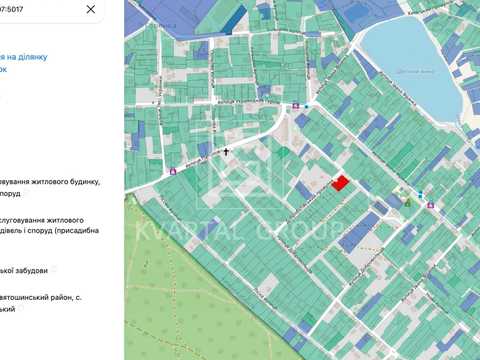Close the parcel info panel with the X
This screenshot has width=480, height=360.
tap(91, 9)
